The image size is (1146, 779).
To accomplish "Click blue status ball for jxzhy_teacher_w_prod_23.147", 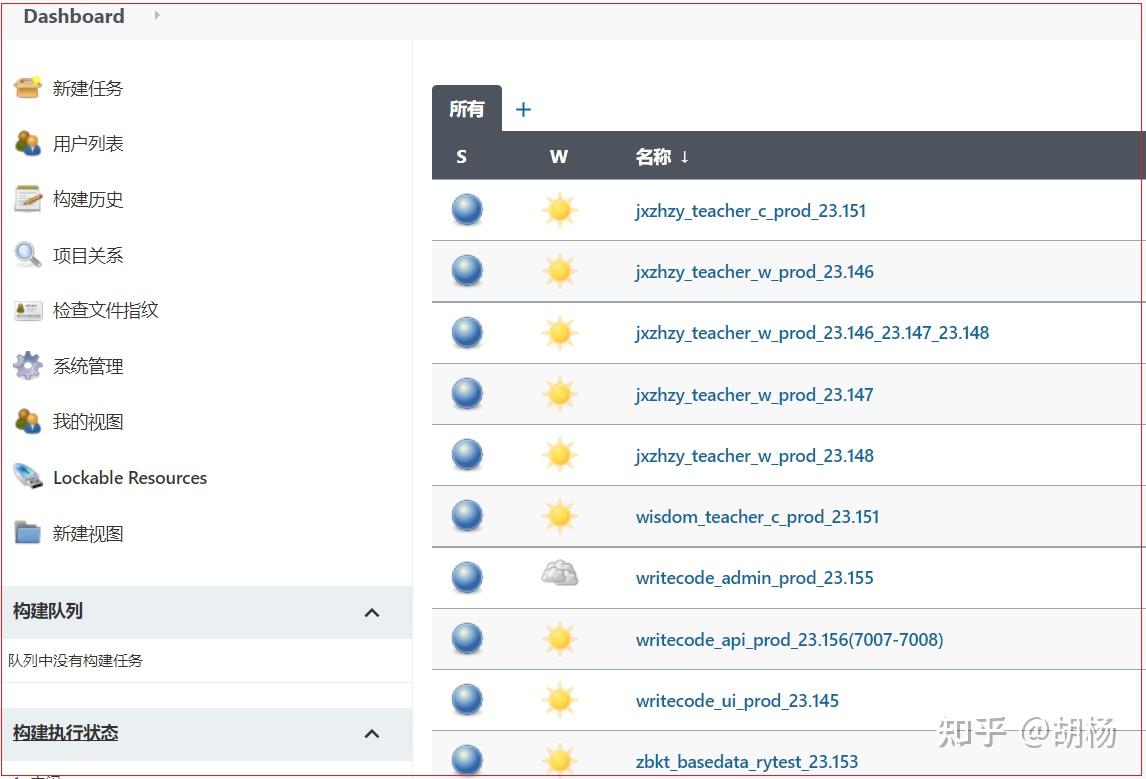I will pyautogui.click(x=467, y=394).
